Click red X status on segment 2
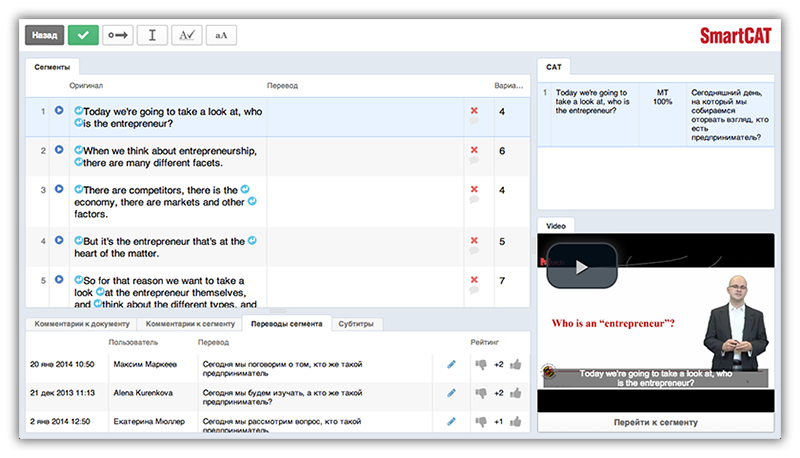800x458 pixels. (474, 149)
